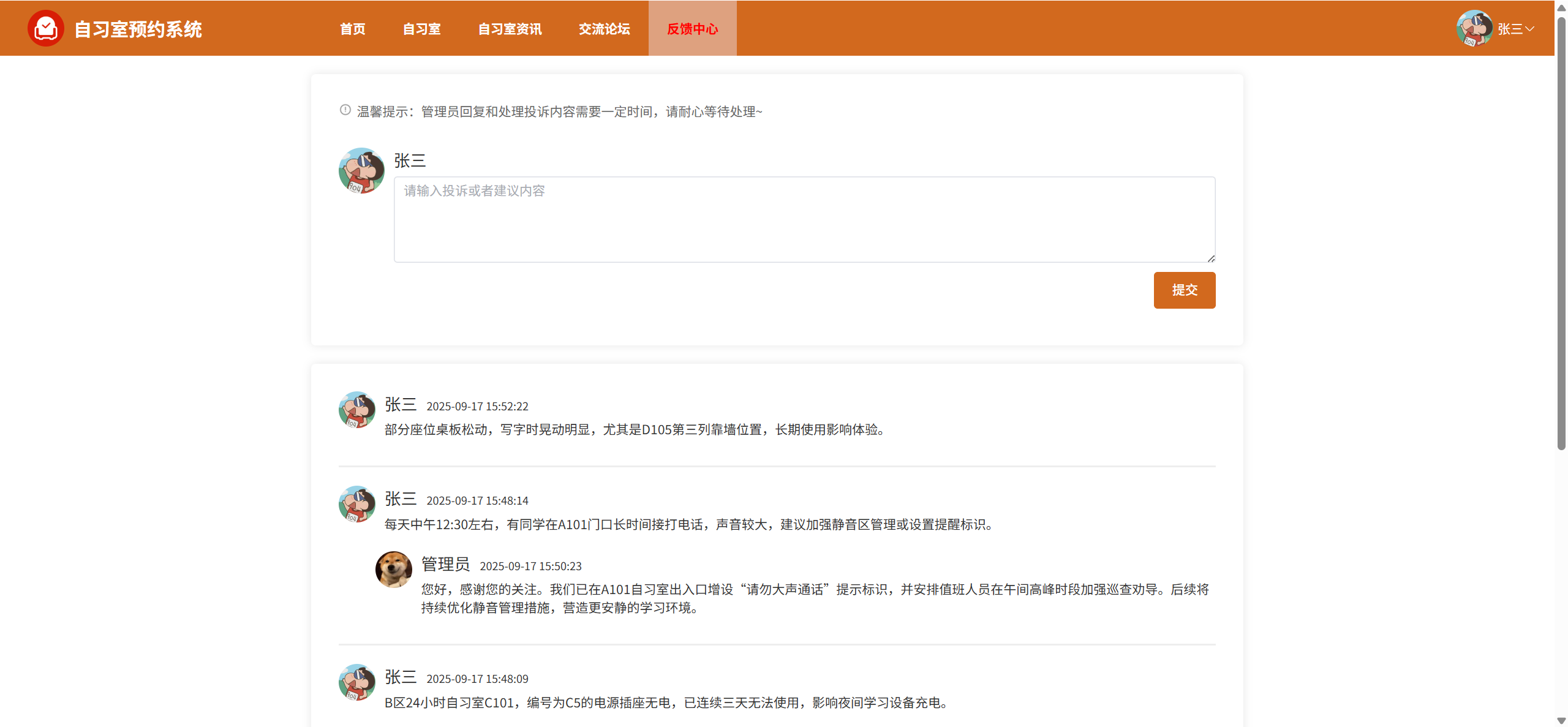Click the info icon beside 温馨提示

tap(345, 110)
